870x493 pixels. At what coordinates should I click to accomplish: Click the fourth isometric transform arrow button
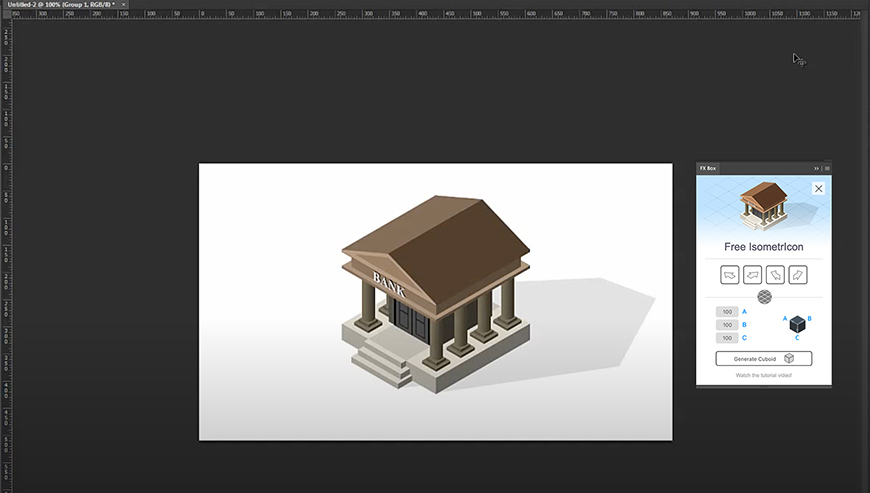(798, 275)
